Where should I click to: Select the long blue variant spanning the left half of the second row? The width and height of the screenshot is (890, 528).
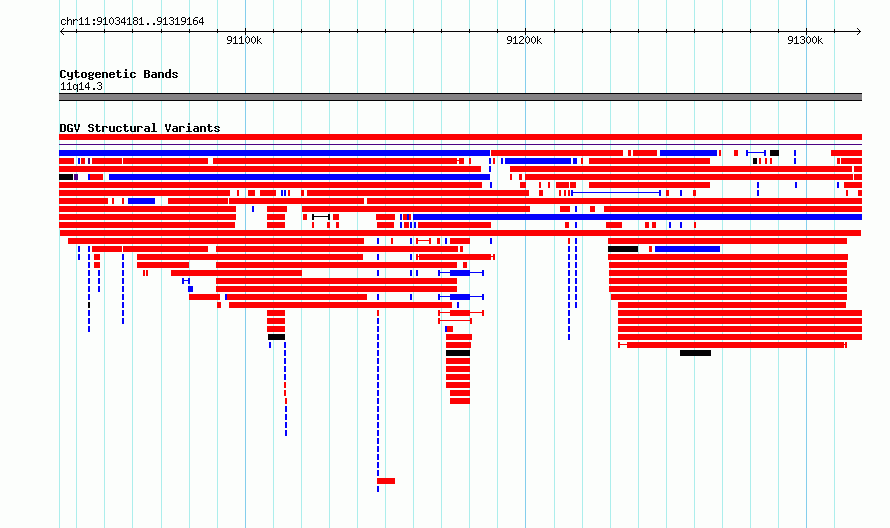click(x=274, y=153)
